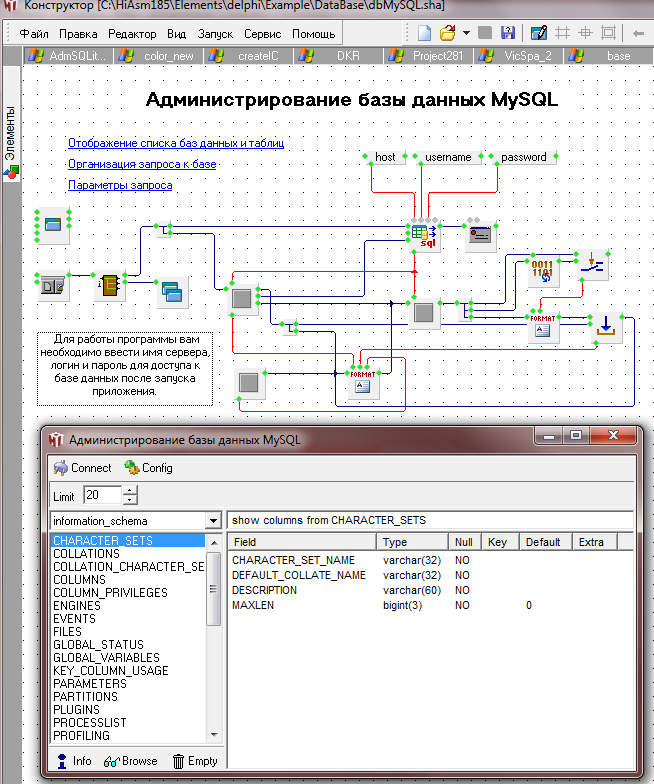The height and width of the screenshot is (784, 654).
Task: Select ENGINES in the table list
Action: tap(128, 606)
